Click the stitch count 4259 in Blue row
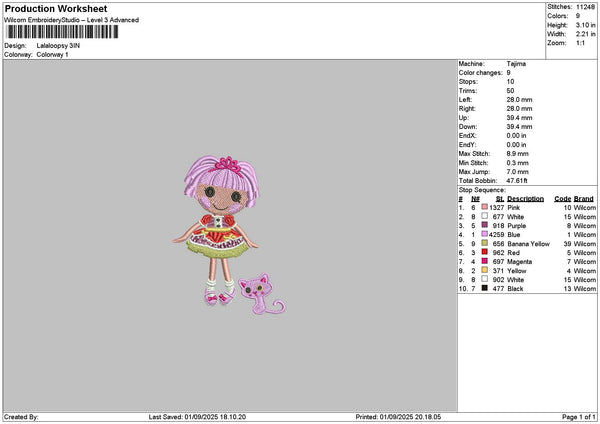The image size is (600, 424). pyautogui.click(x=496, y=235)
